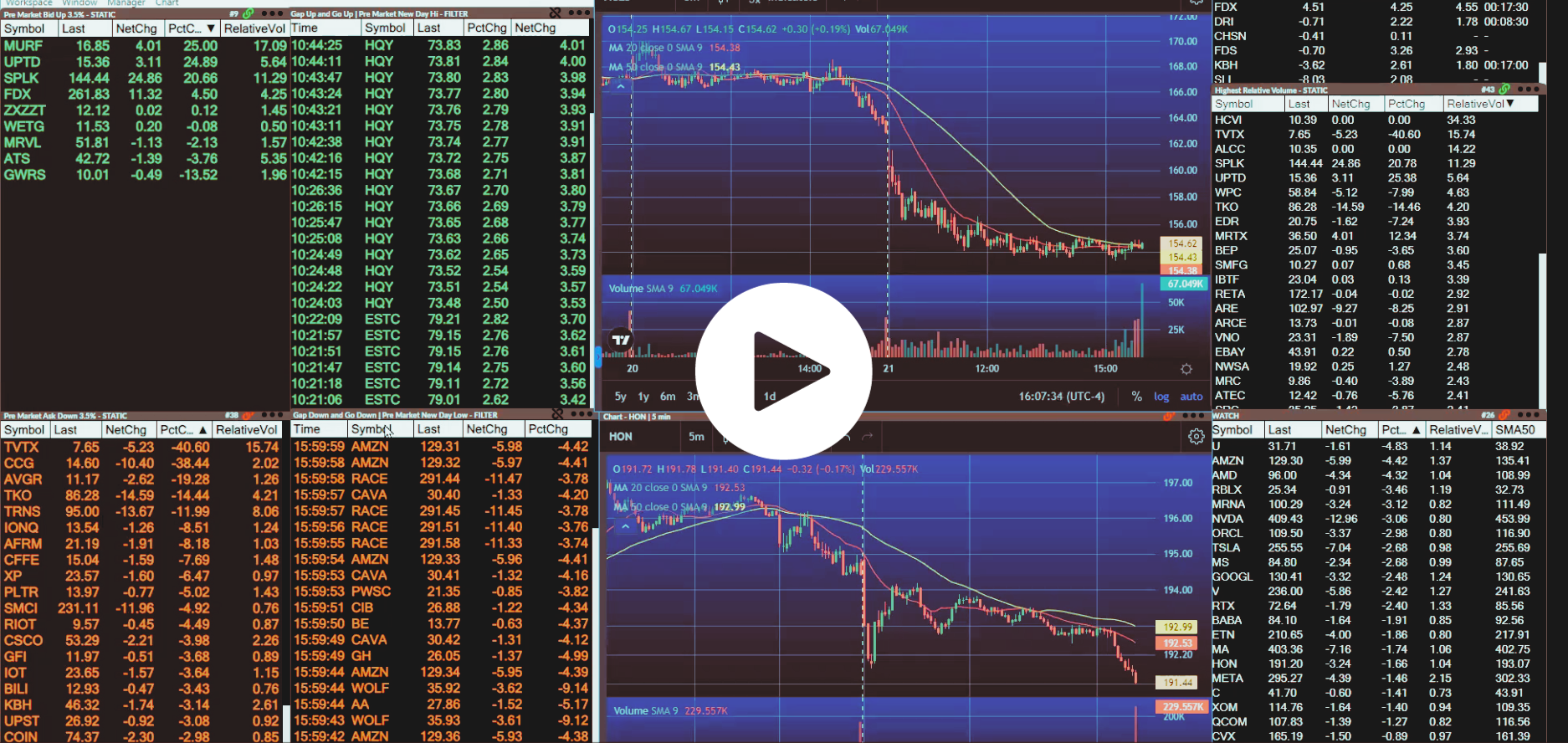The height and width of the screenshot is (743, 1568).
Task: Select the 1y range on upper chart
Action: coord(643,397)
